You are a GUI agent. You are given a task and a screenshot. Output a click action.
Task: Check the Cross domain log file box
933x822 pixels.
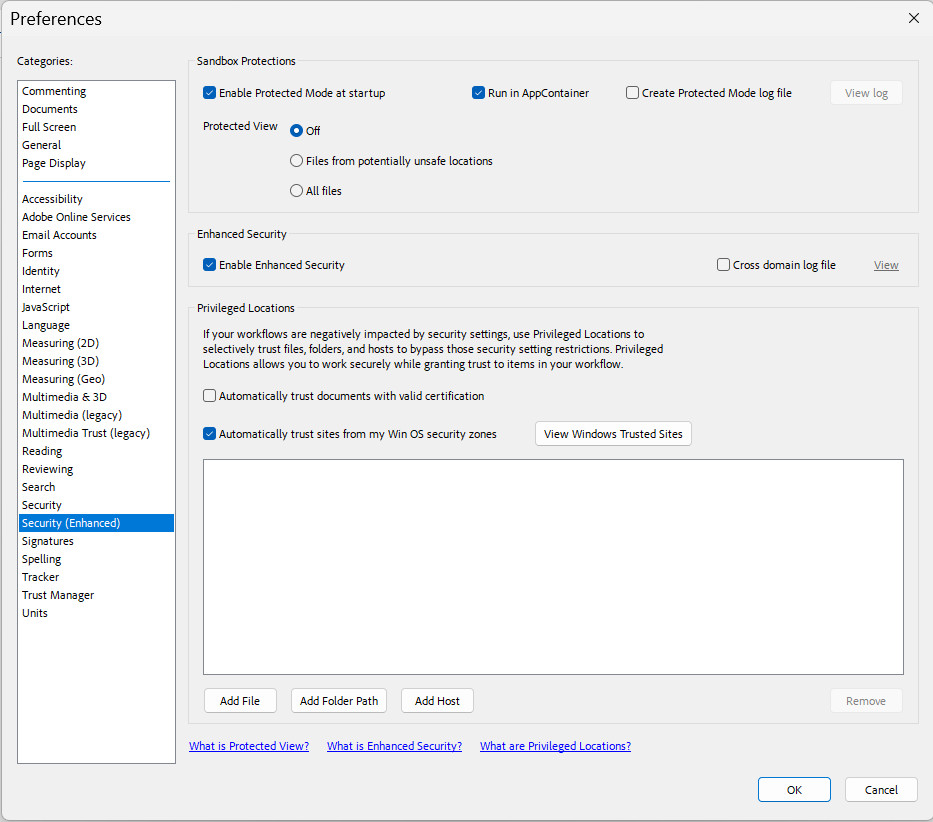pyautogui.click(x=724, y=265)
